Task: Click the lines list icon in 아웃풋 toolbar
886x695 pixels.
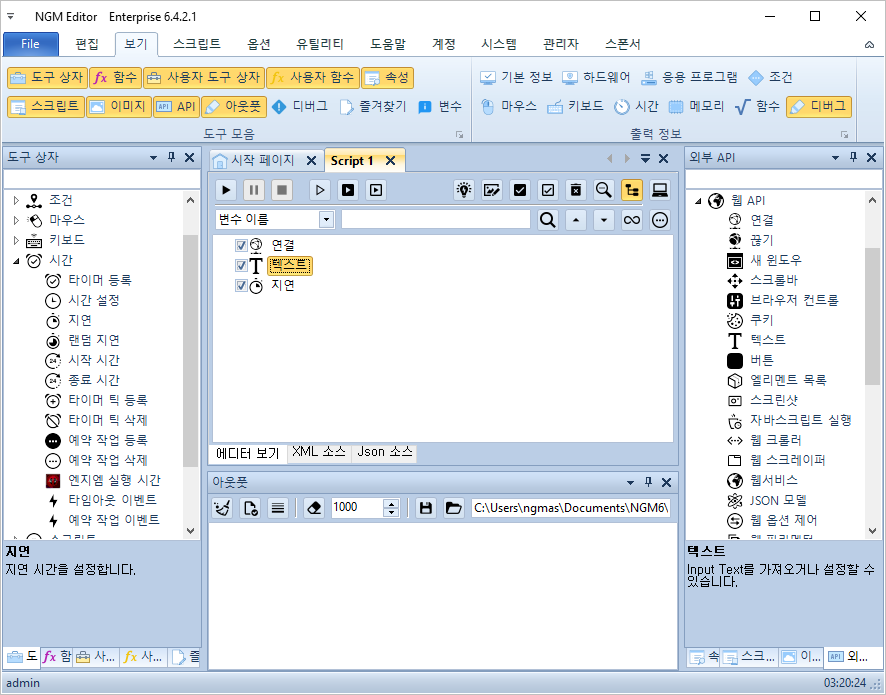Action: coord(277,508)
